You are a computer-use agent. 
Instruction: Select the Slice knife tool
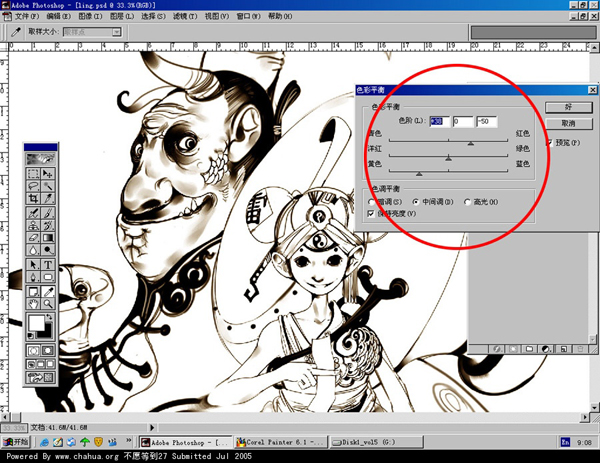tap(48, 198)
